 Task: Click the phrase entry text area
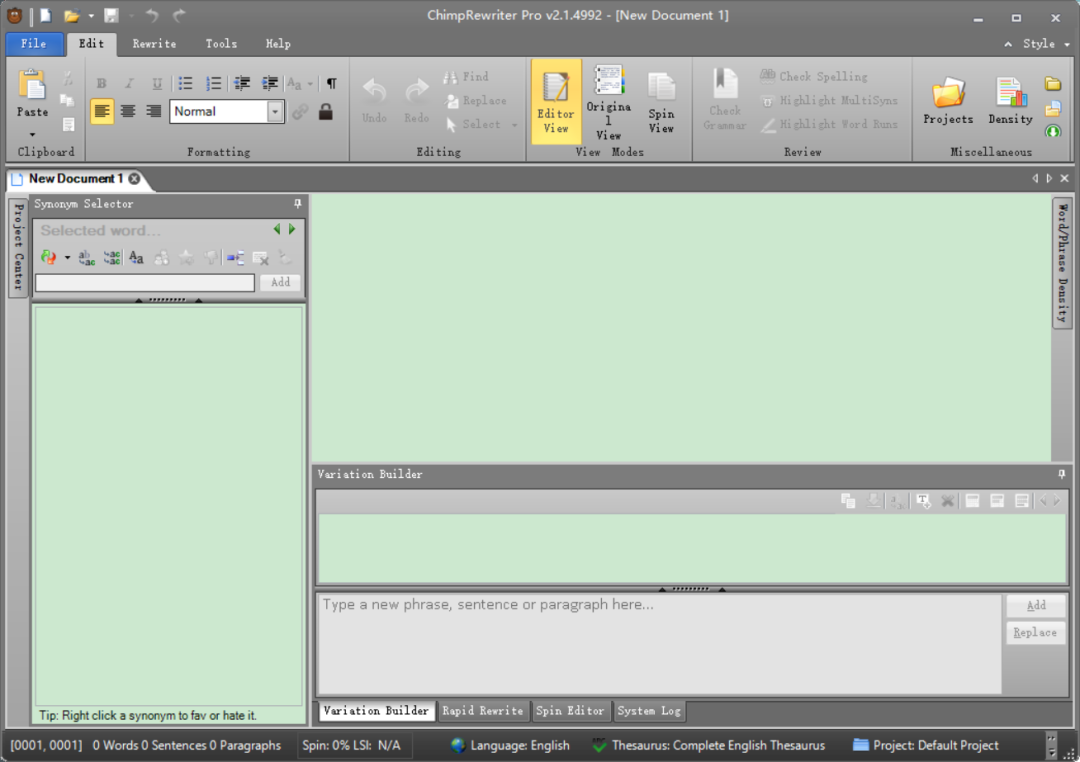(x=659, y=643)
